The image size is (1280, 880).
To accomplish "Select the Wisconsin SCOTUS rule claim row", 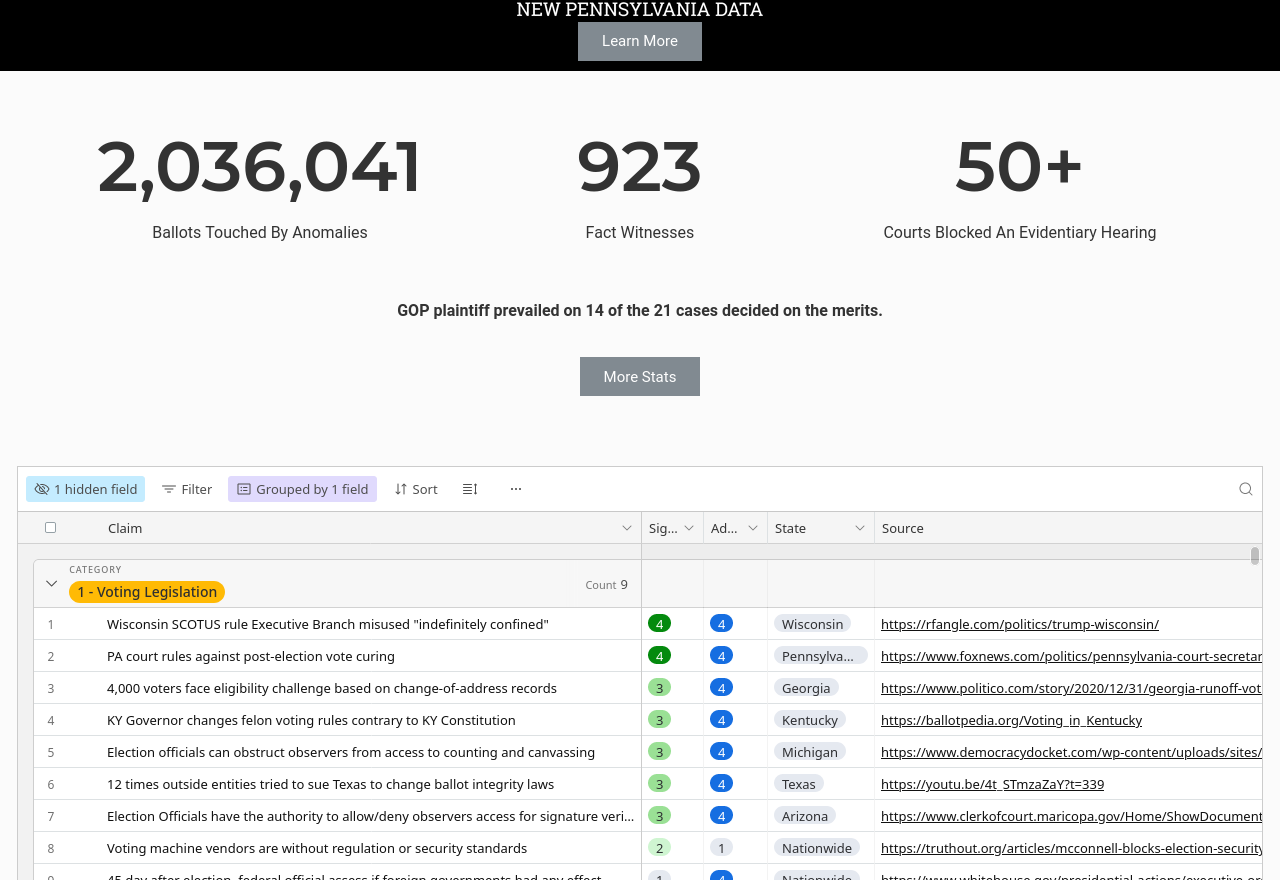I will (x=328, y=624).
